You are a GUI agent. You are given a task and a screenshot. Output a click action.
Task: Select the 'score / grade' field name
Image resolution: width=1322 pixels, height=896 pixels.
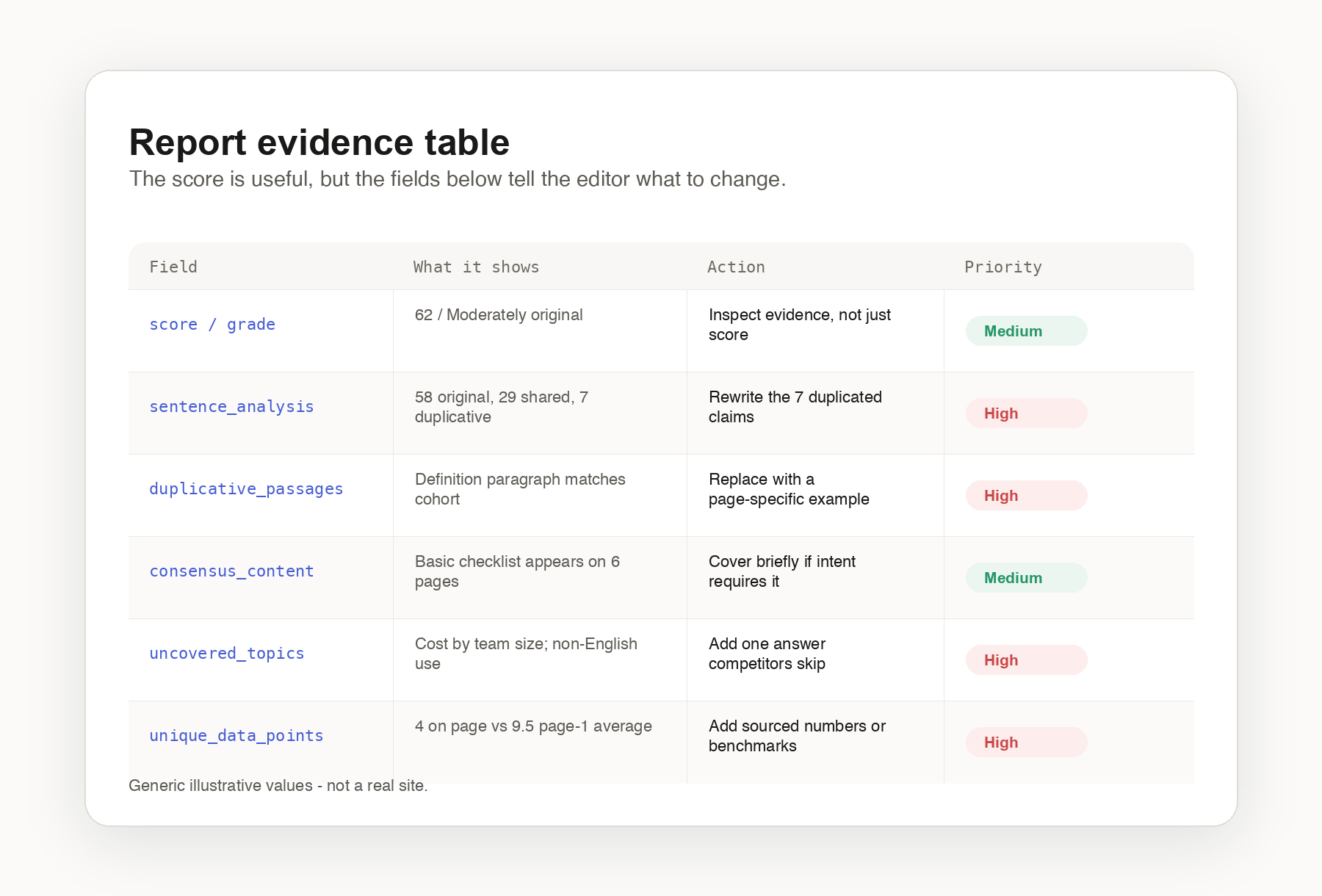coord(212,324)
